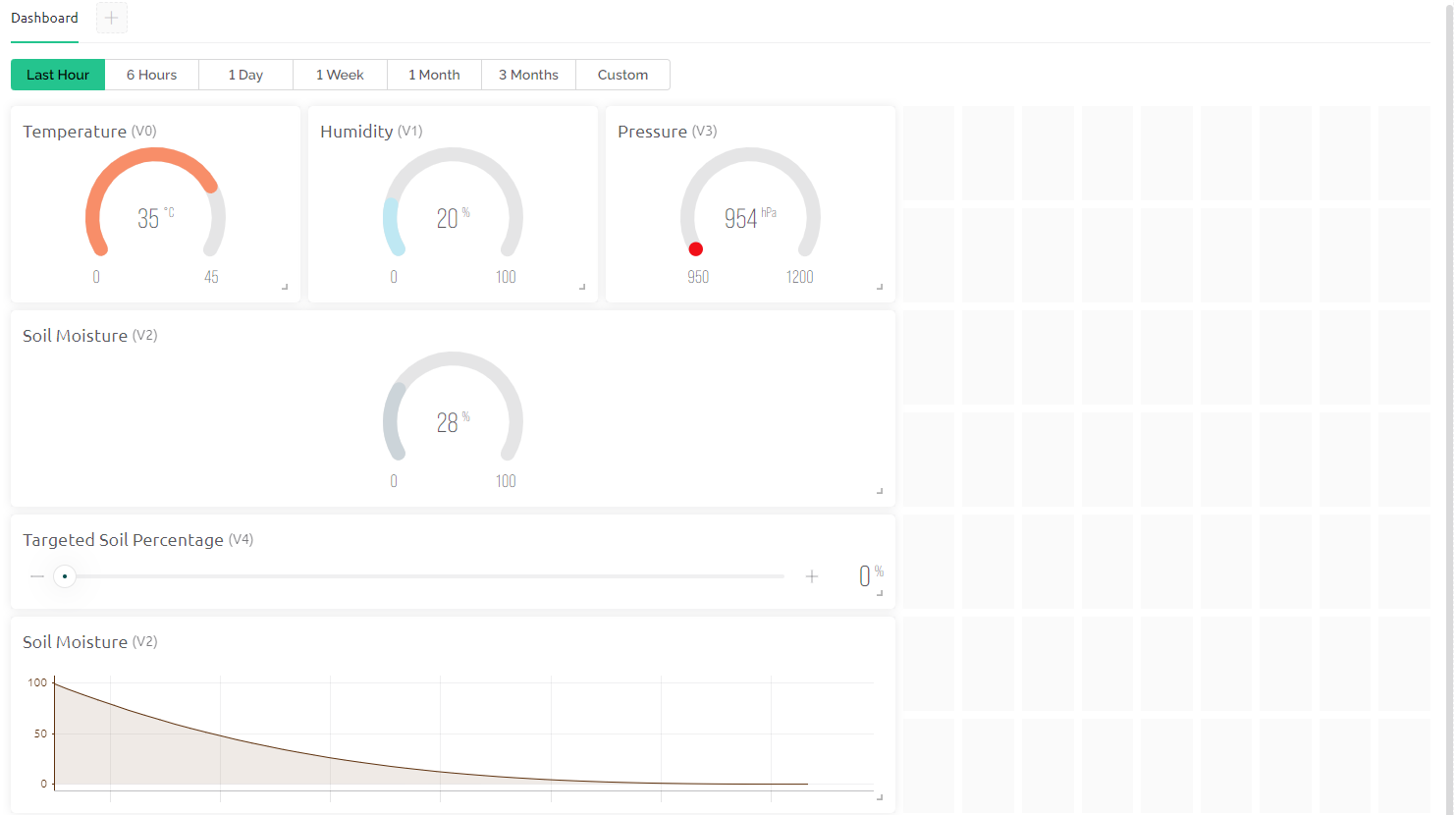The width and height of the screenshot is (1456, 815).
Task: Click the pressure gauge max label 1200
Action: (x=800, y=277)
